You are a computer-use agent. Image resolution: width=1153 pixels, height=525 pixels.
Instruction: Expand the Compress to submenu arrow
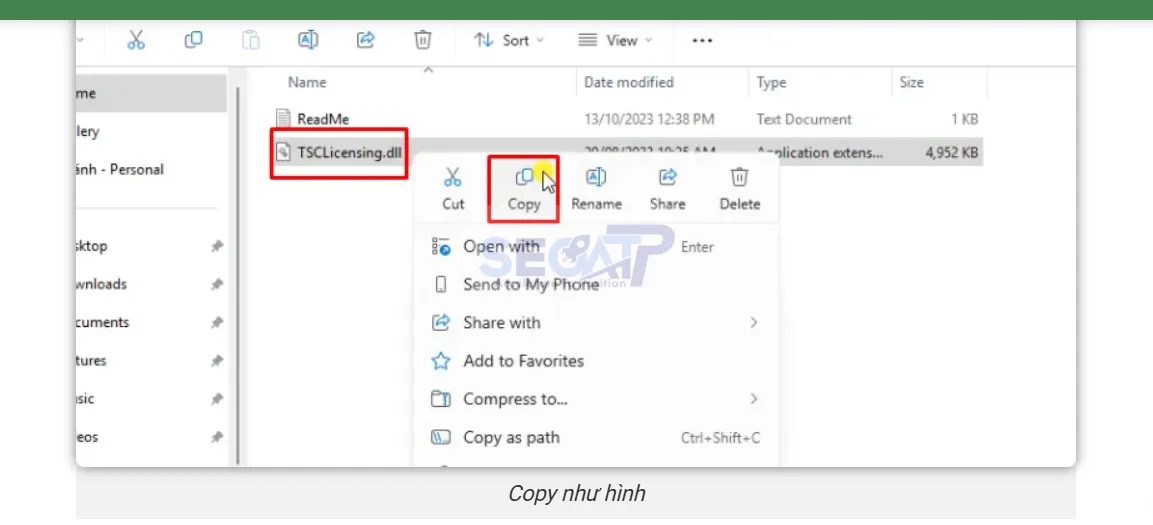tap(754, 399)
